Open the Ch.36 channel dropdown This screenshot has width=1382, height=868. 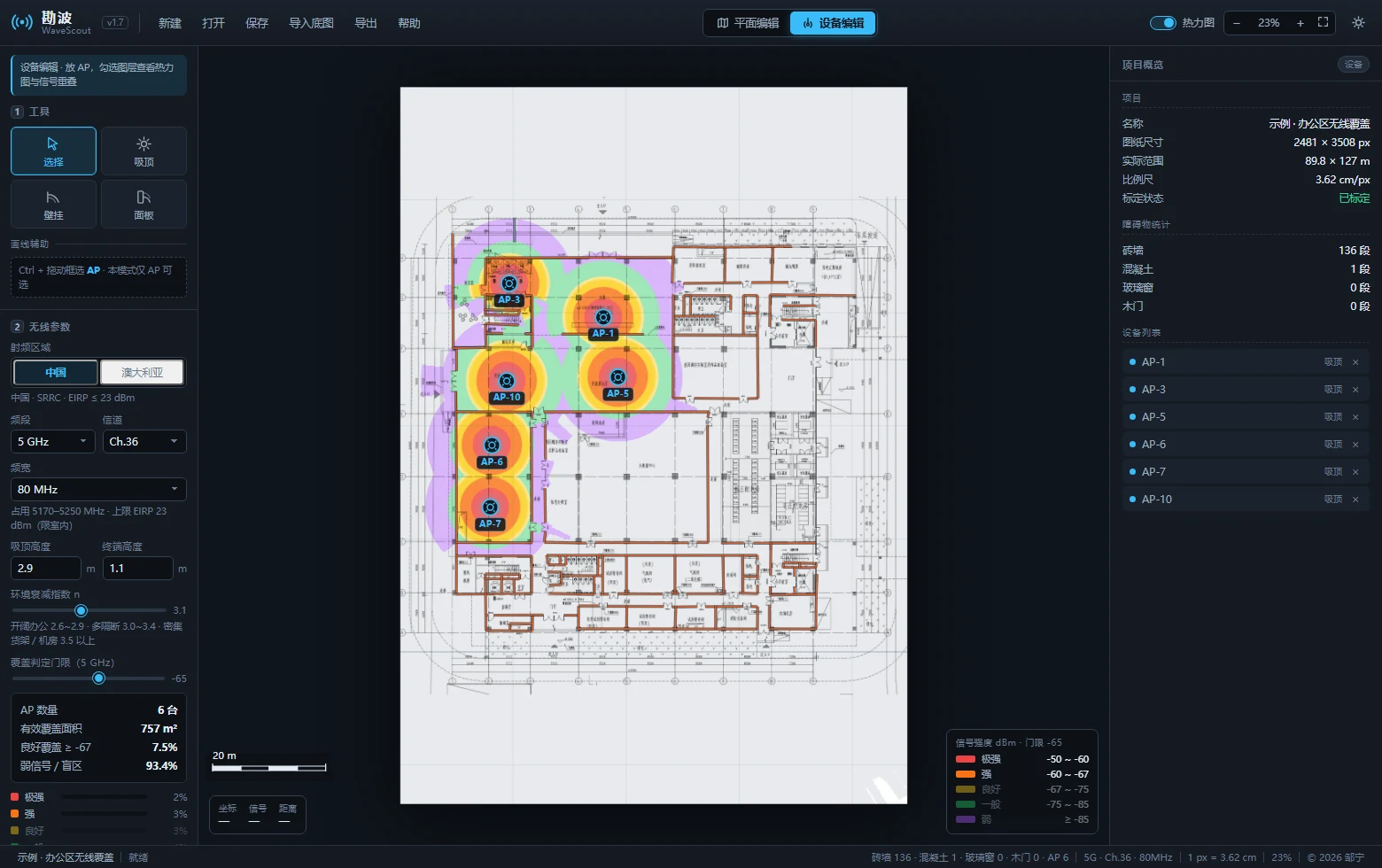(144, 441)
